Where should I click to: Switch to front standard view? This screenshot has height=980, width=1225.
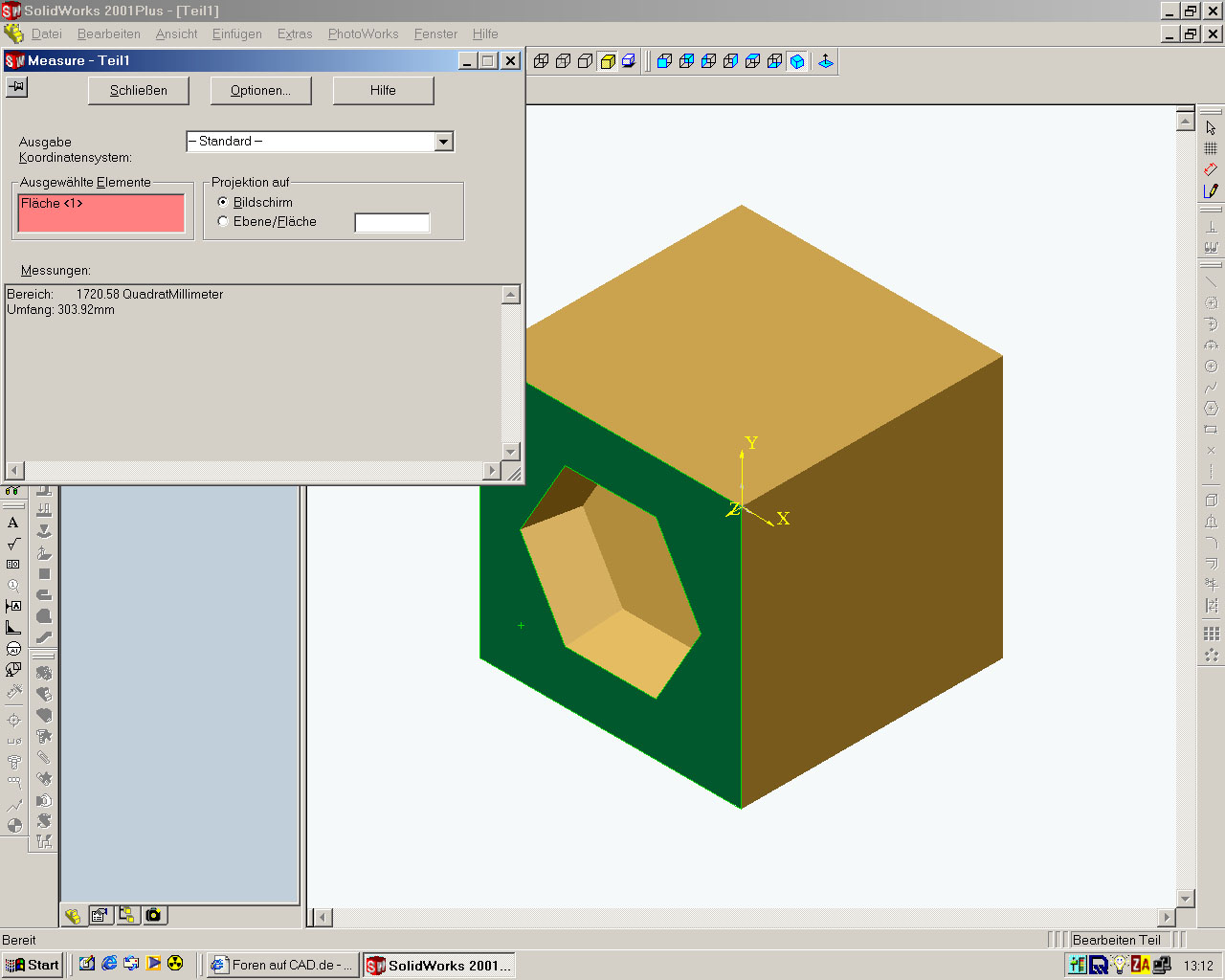pyautogui.click(x=664, y=61)
